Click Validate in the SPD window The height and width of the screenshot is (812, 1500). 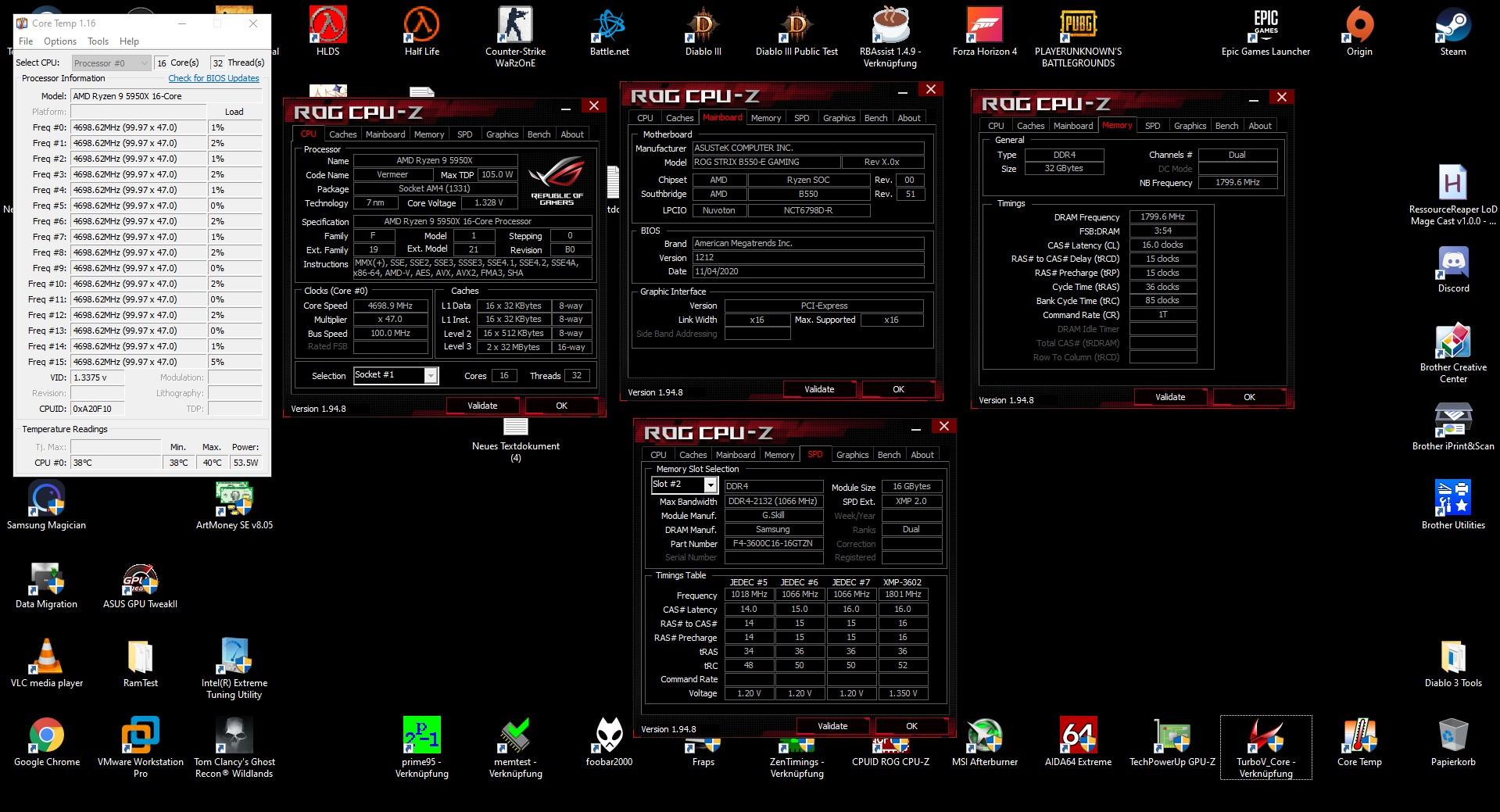click(832, 726)
